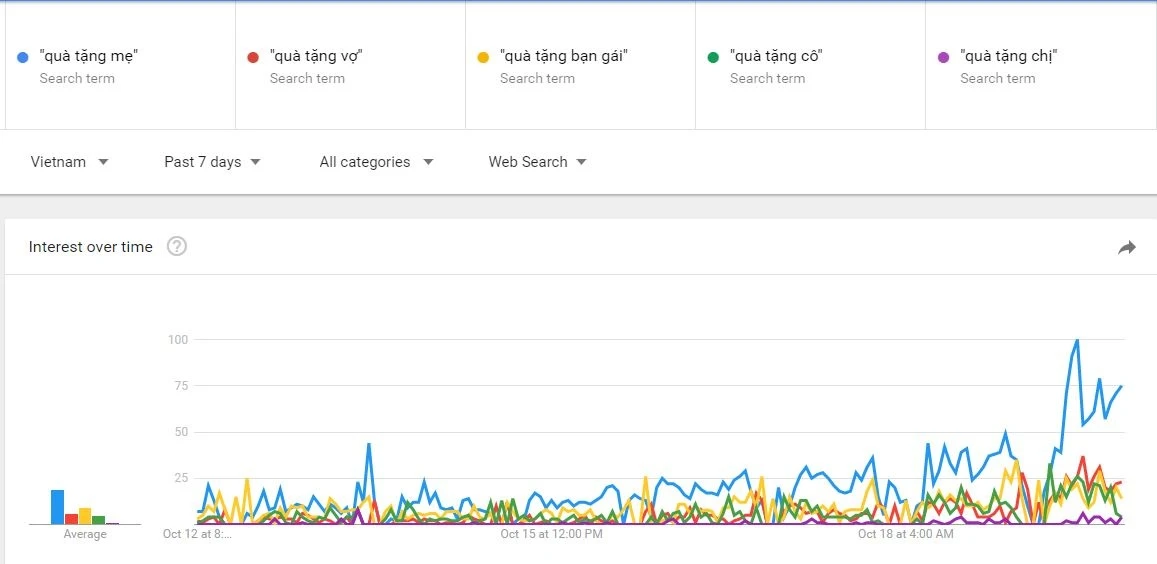Click the yellow dot for "quà tặng bạn gái"
The image size is (1157, 564).
pyautogui.click(x=483, y=57)
